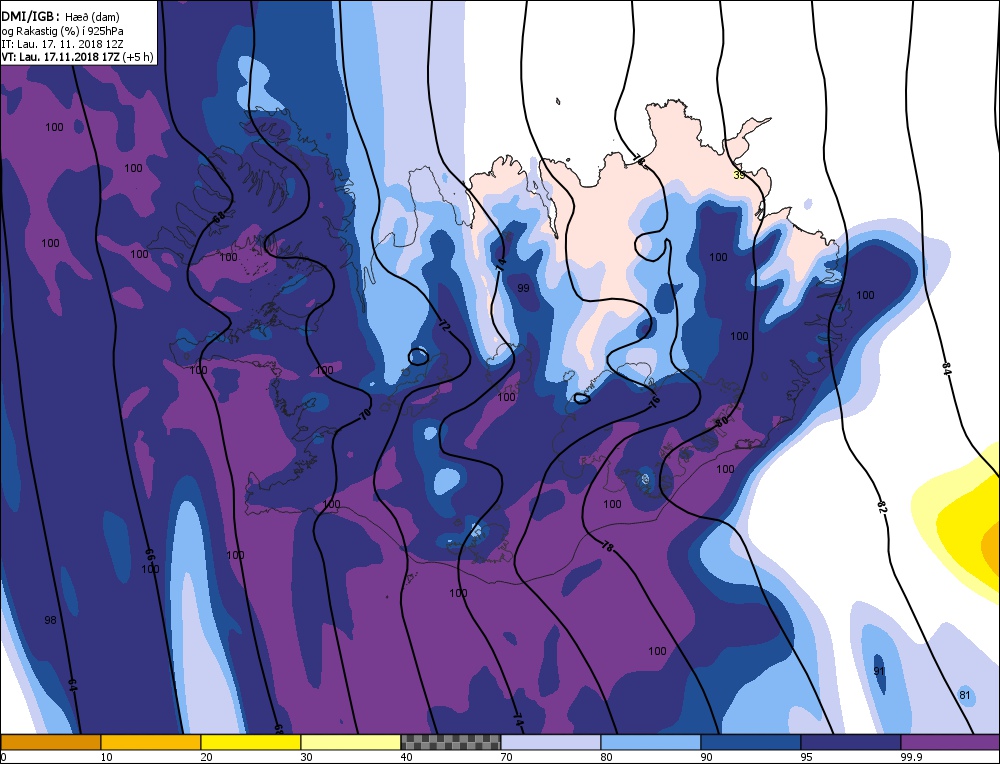
Task: Click the contour label '84'
Action: click(x=946, y=368)
